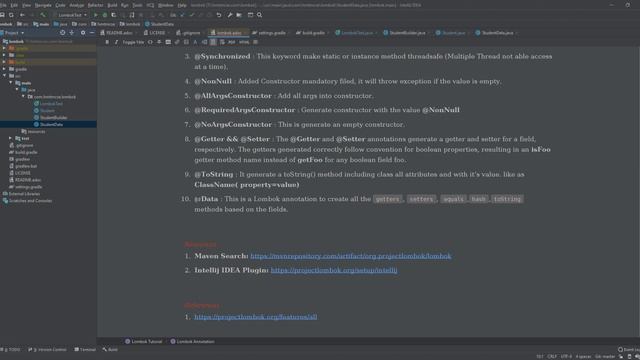
Task: Open Project panel gear options
Action: (83, 33)
